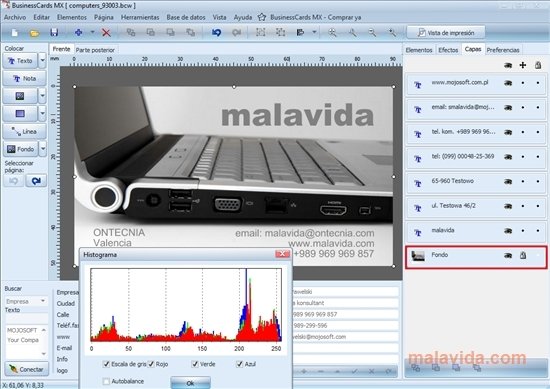Click the Save floppy disk icon
Screen dimensions: 550x389
tap(54, 33)
